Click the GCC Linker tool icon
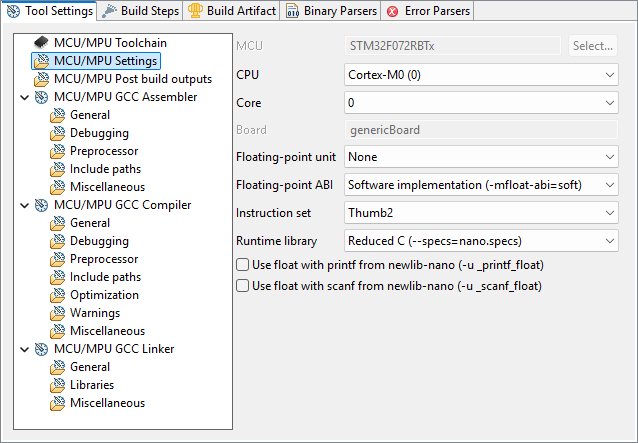The image size is (638, 443). click(41, 349)
